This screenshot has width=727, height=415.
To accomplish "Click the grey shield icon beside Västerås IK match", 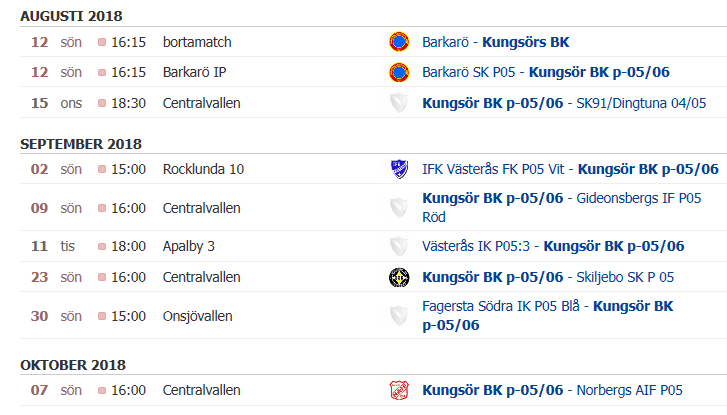I will pos(399,246).
